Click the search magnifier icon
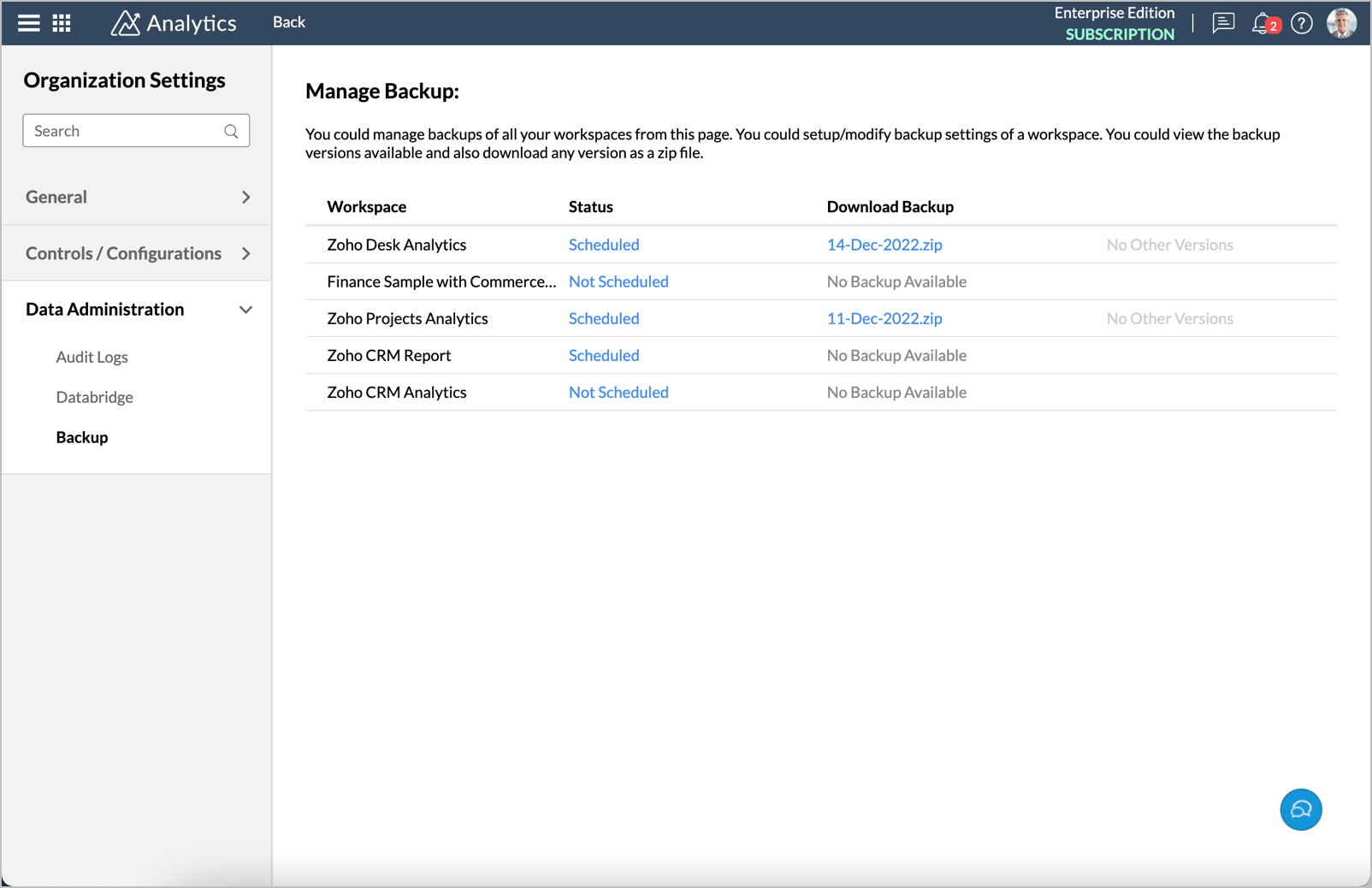 coord(231,131)
